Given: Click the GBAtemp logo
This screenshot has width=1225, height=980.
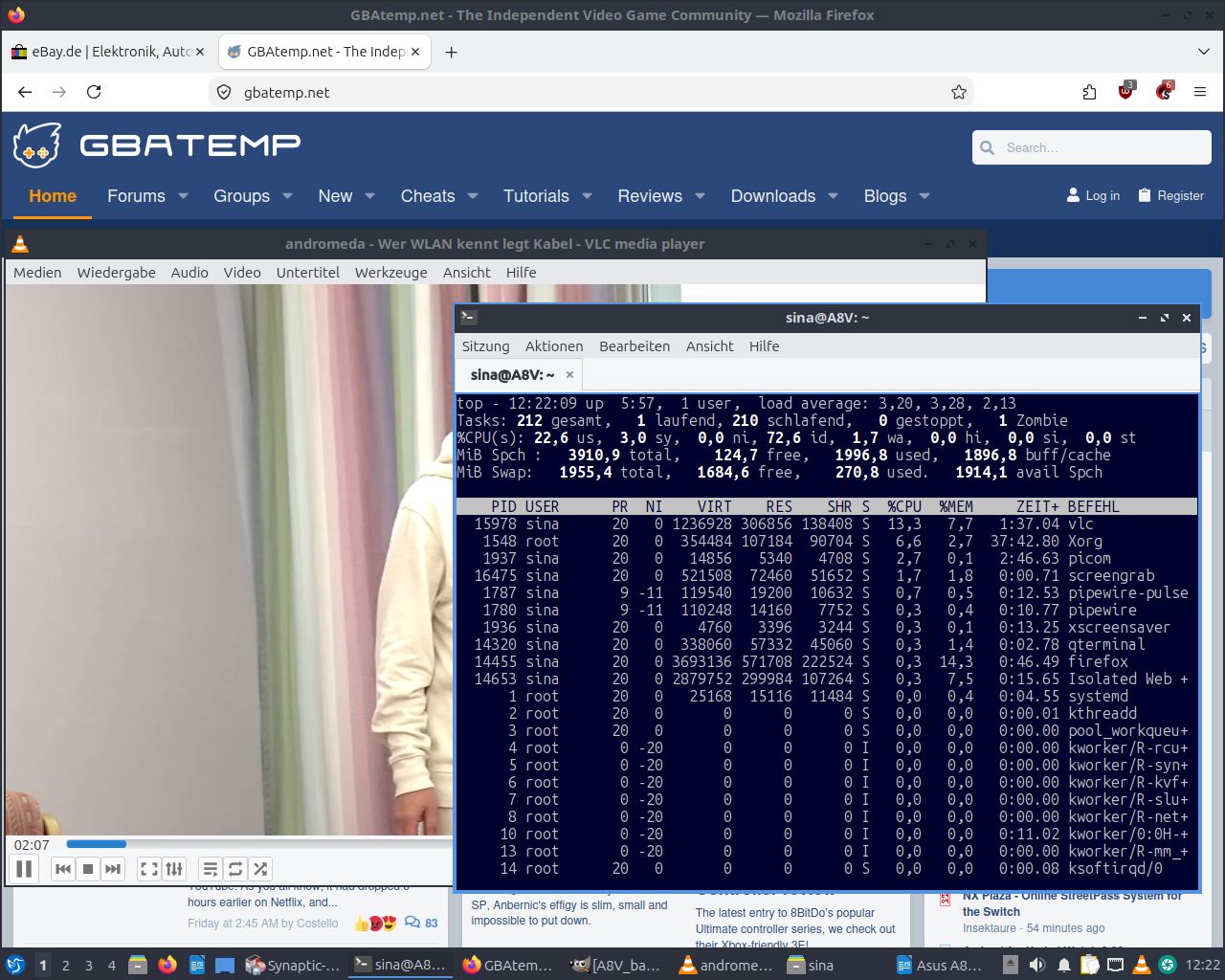Looking at the screenshot, I should click(x=157, y=145).
